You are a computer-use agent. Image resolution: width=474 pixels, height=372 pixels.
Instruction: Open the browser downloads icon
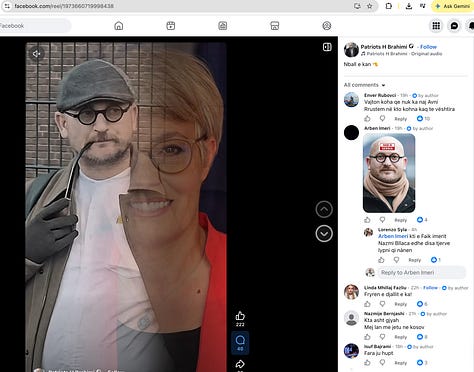coord(409,6)
